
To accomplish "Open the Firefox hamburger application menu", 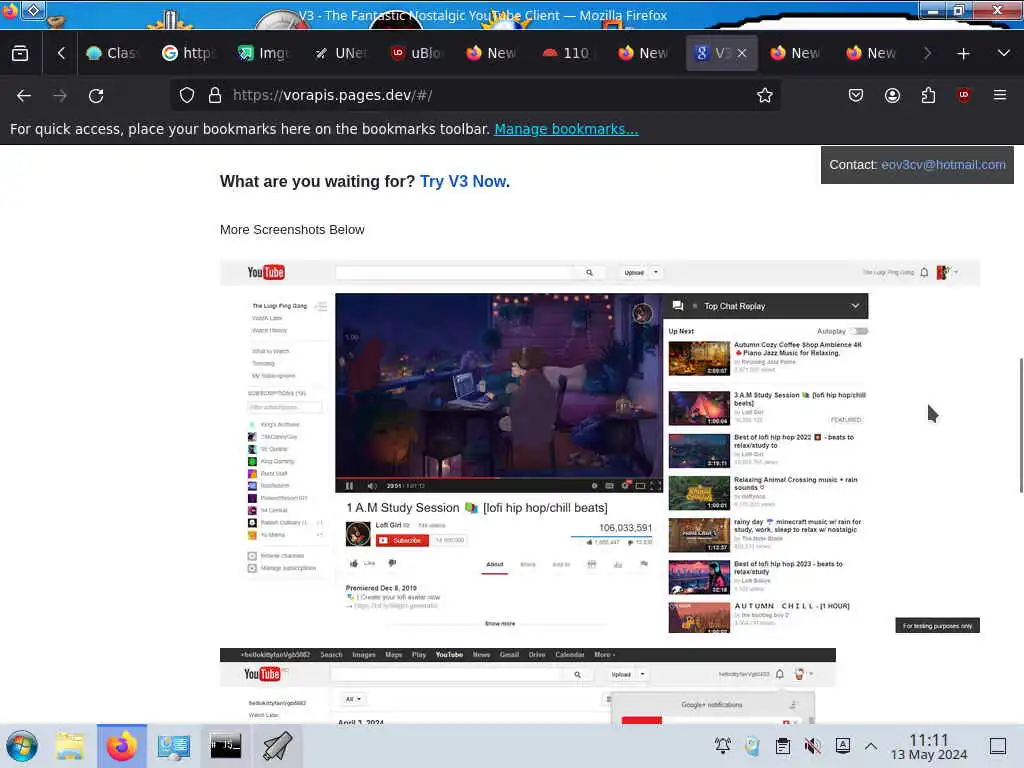I will [x=1000, y=95].
